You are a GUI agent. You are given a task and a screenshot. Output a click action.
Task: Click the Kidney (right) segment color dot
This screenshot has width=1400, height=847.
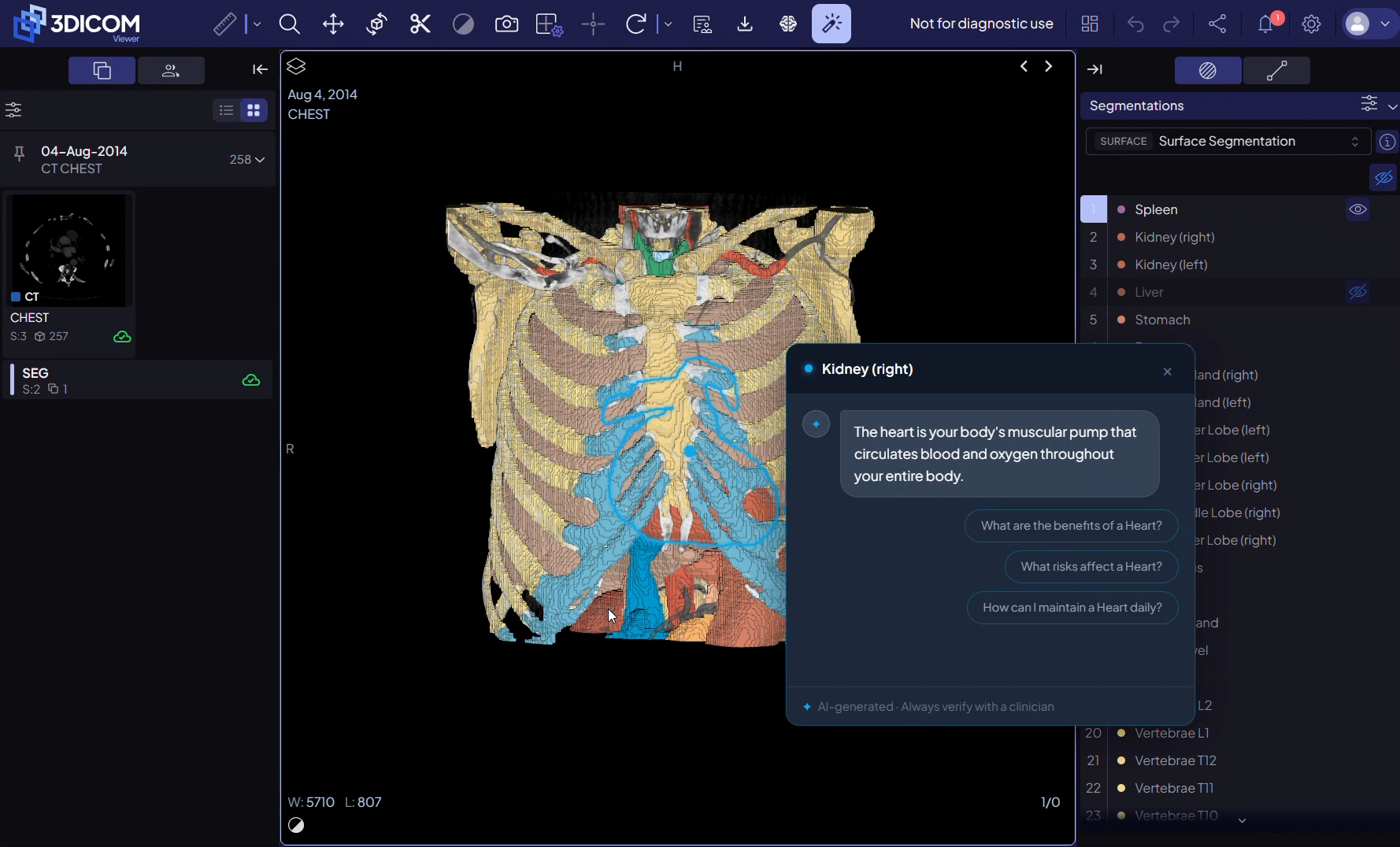(1121, 238)
